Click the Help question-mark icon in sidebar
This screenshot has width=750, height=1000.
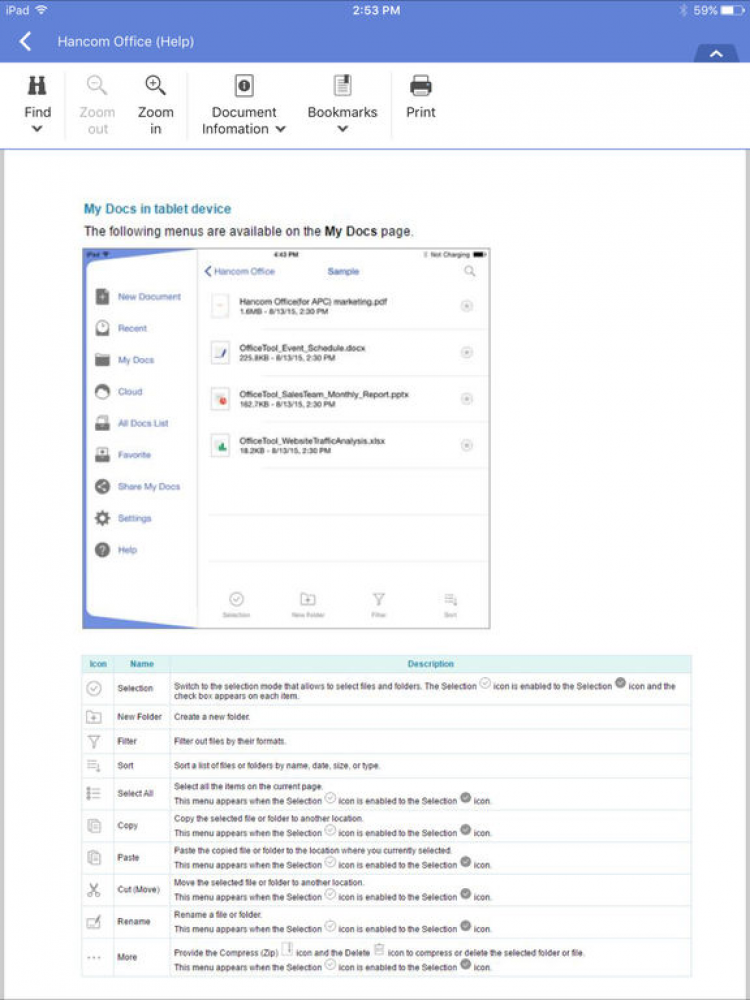(x=102, y=550)
